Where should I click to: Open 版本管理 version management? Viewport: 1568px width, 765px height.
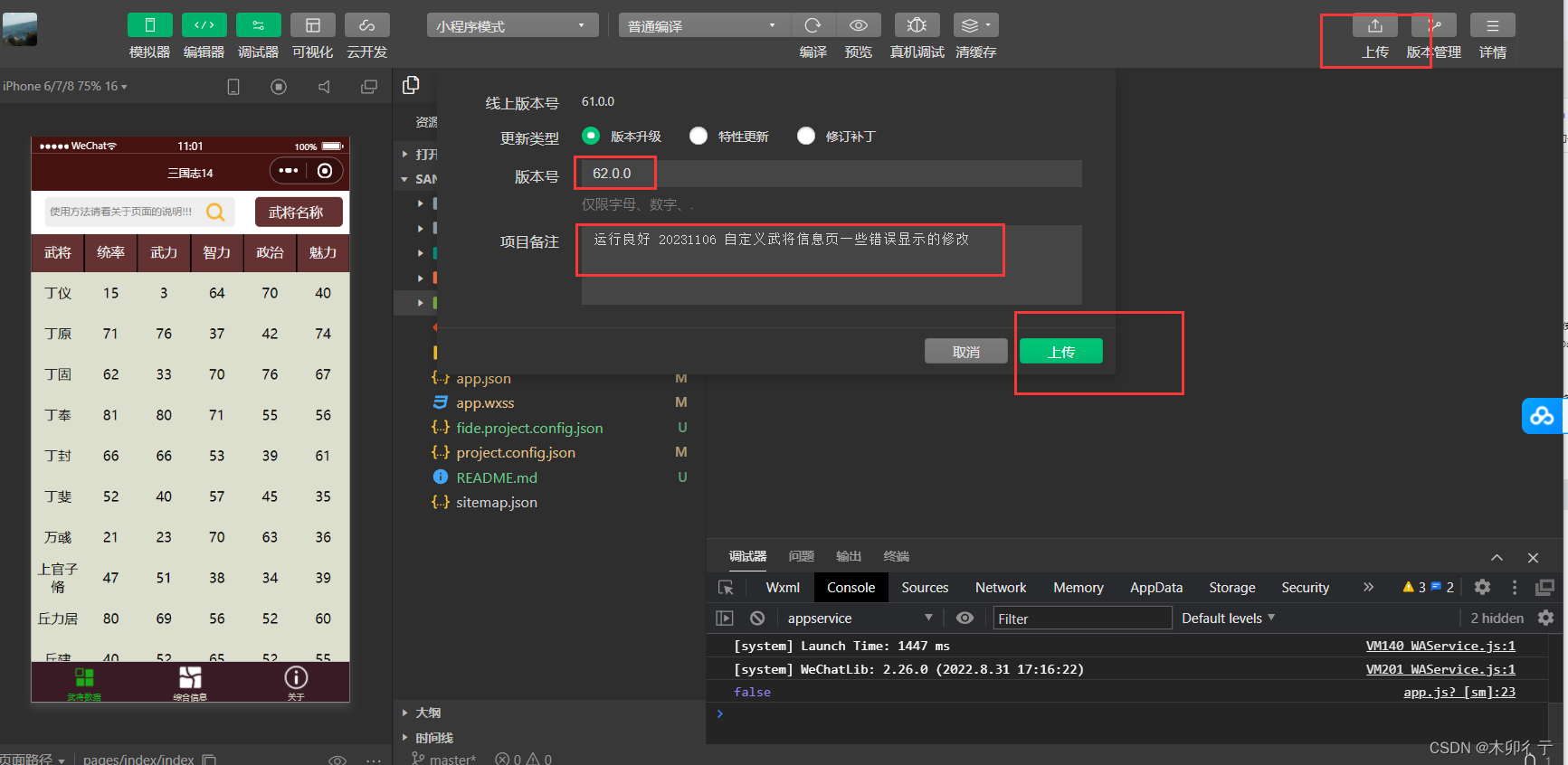point(1434,25)
